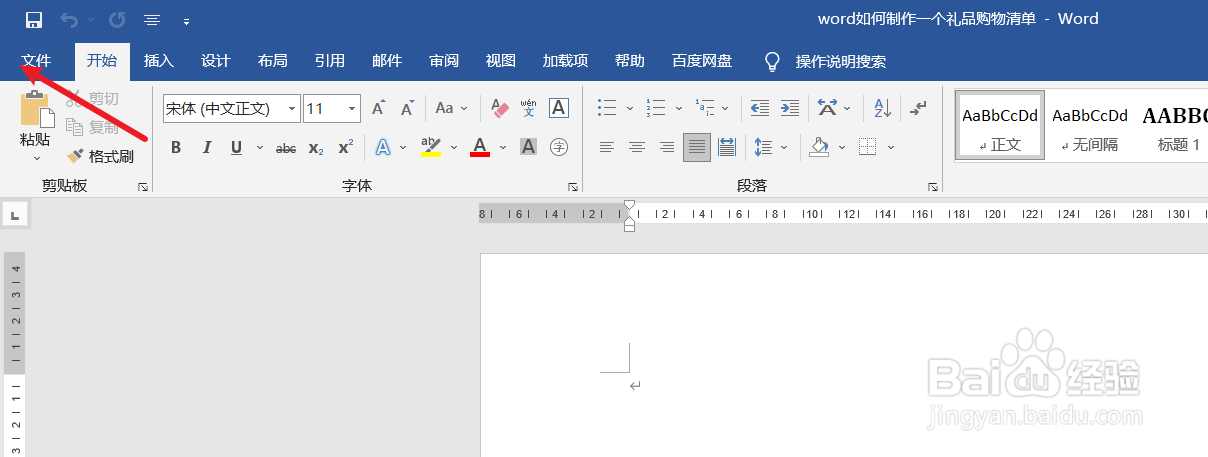Click the Shading paint bucket icon

pos(819,148)
